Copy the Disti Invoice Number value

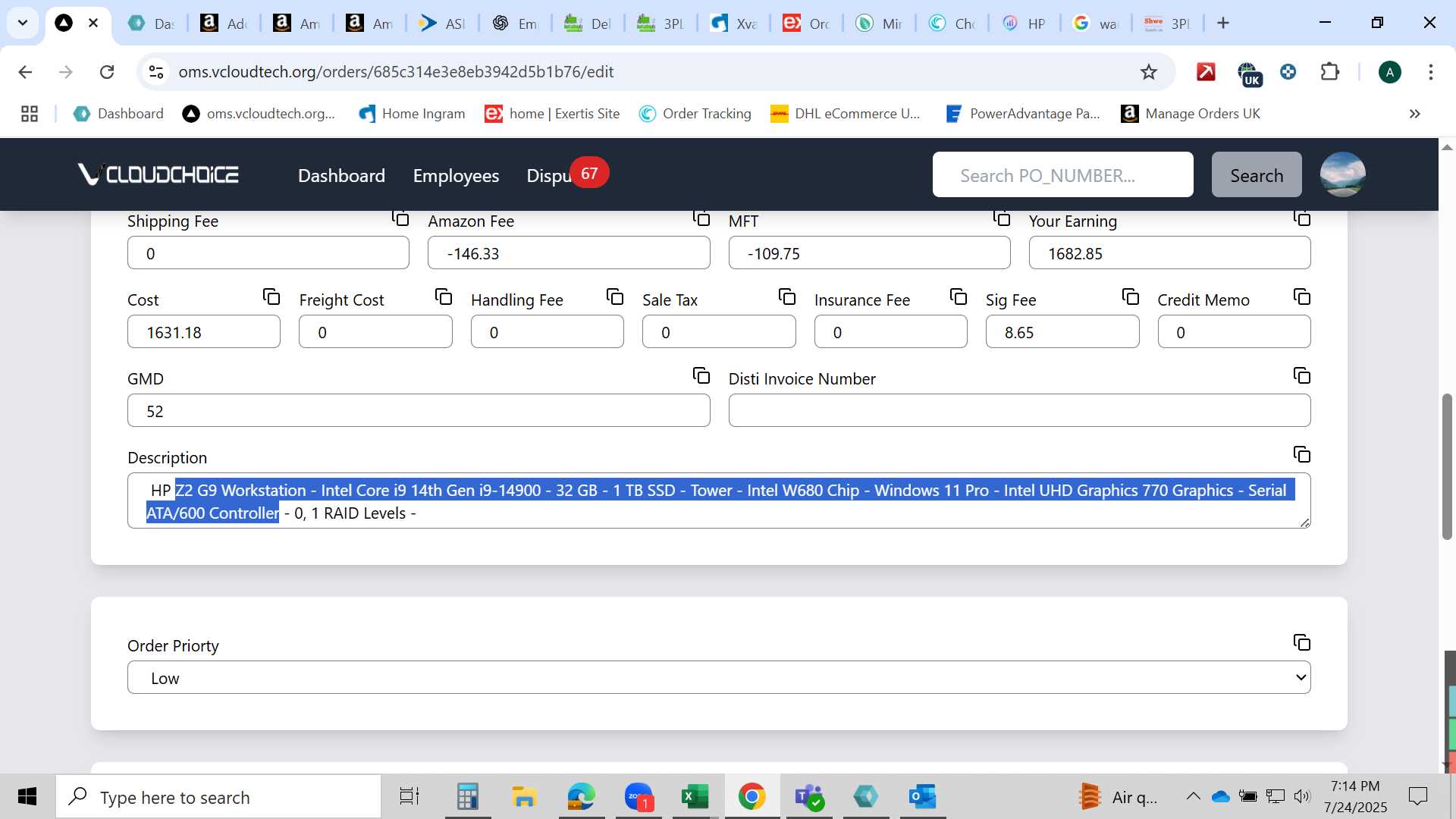tap(1302, 375)
